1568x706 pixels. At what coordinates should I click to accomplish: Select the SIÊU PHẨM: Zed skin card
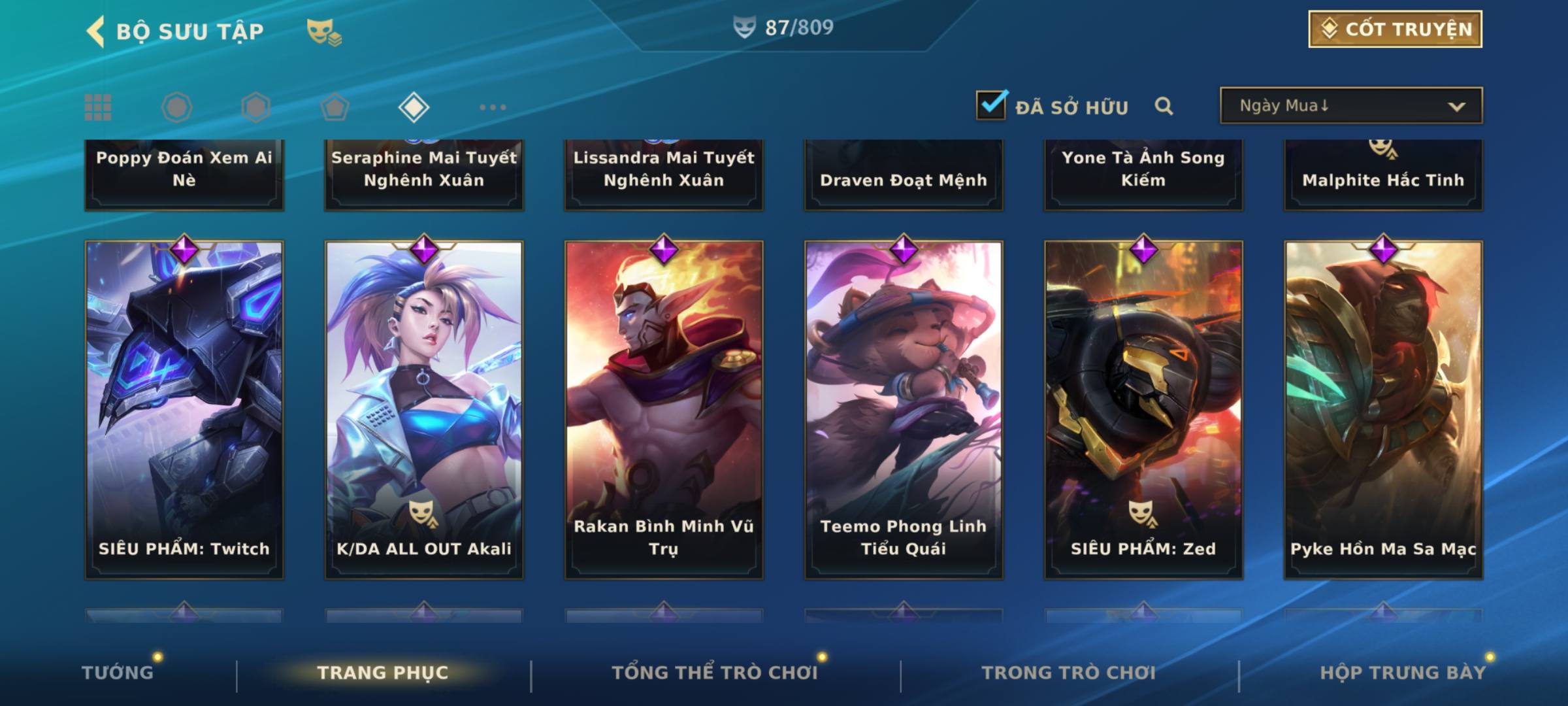(x=1143, y=410)
